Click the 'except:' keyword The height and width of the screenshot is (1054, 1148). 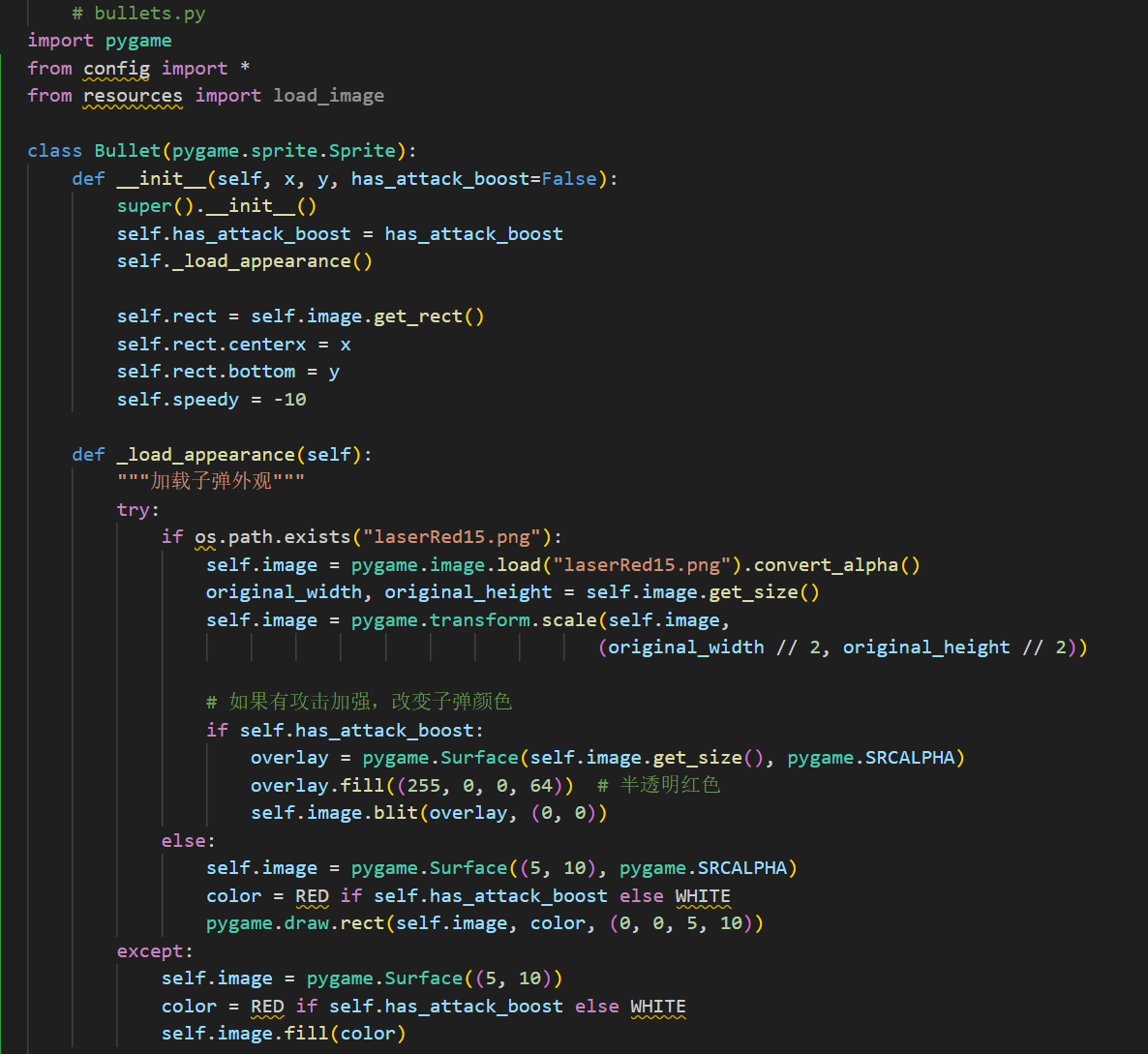(155, 951)
